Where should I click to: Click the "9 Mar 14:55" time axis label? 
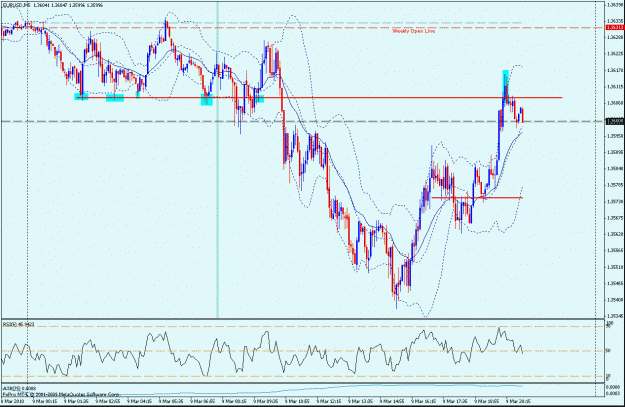392,401
